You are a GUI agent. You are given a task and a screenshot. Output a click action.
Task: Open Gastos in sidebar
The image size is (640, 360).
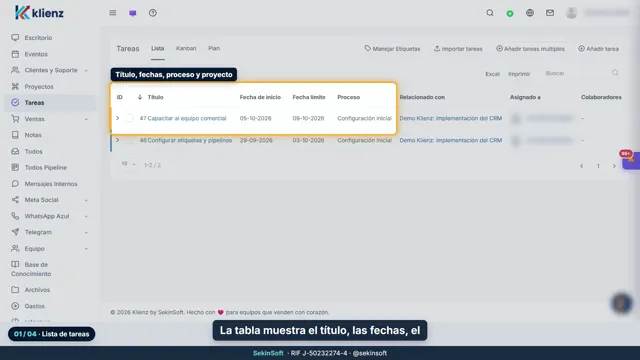[34, 306]
